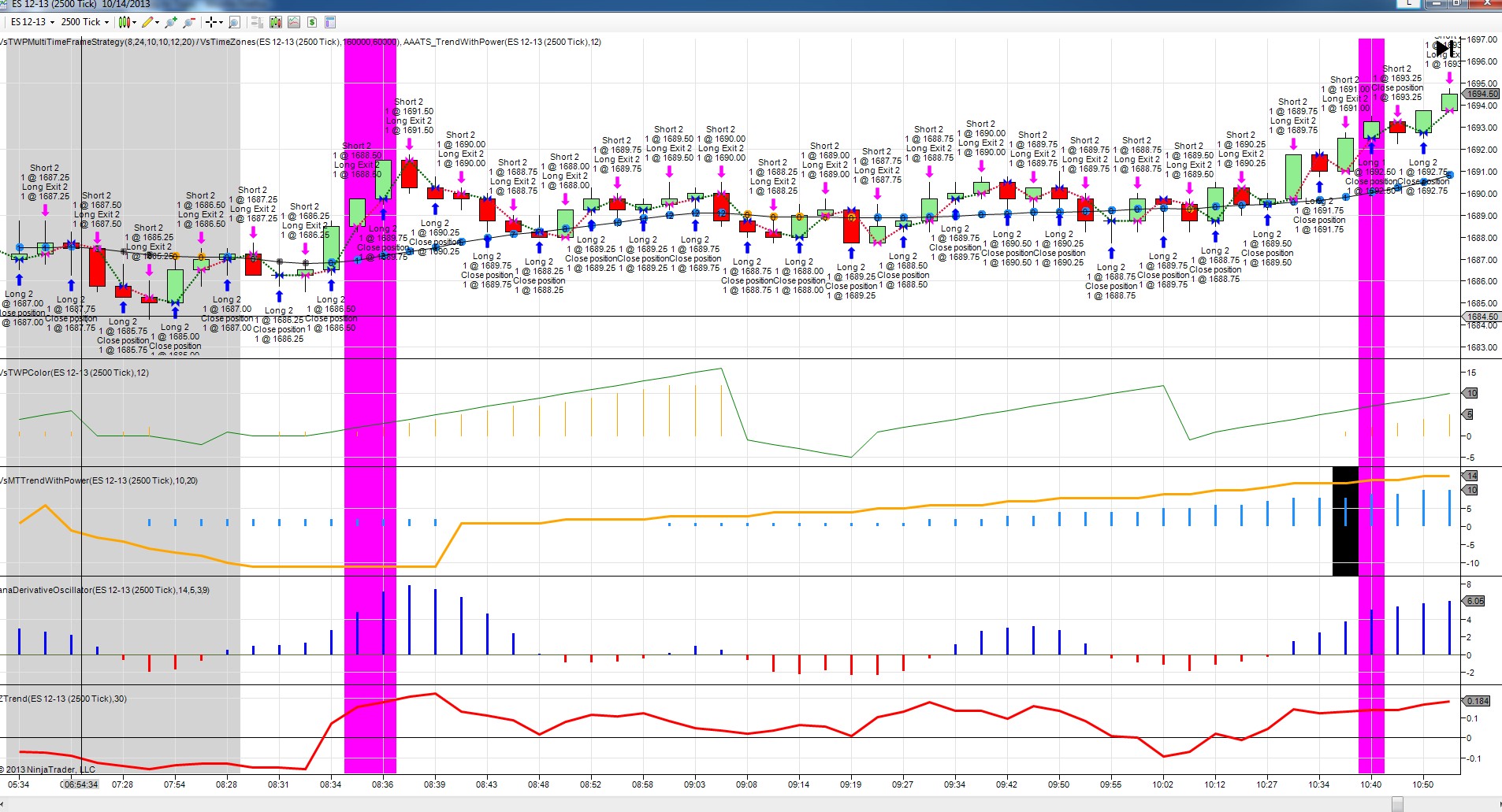The height and width of the screenshot is (812, 1502).
Task: Click the 09:03 time axis label
Action: (x=694, y=784)
